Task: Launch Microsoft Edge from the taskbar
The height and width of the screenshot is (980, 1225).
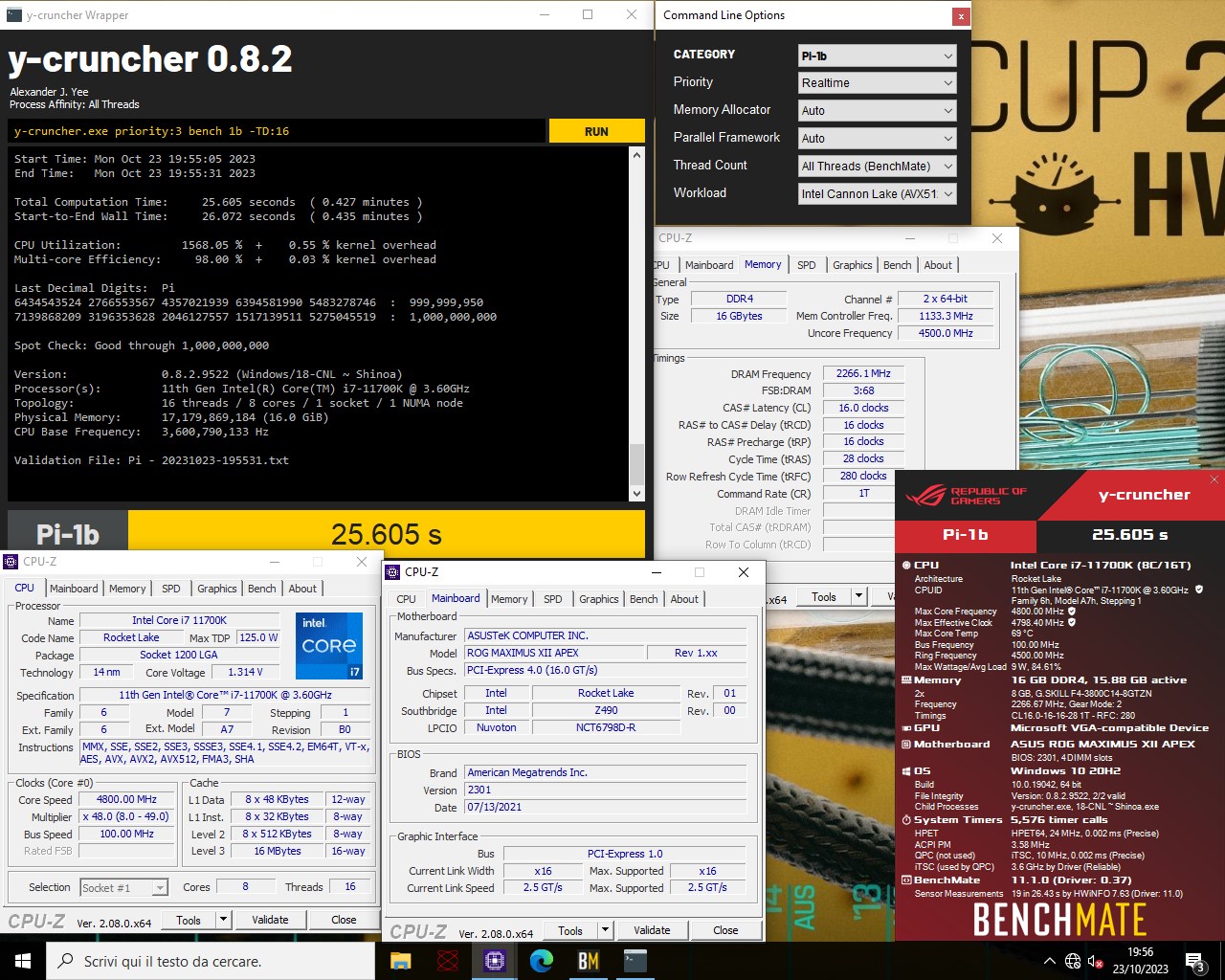Action: click(x=541, y=961)
